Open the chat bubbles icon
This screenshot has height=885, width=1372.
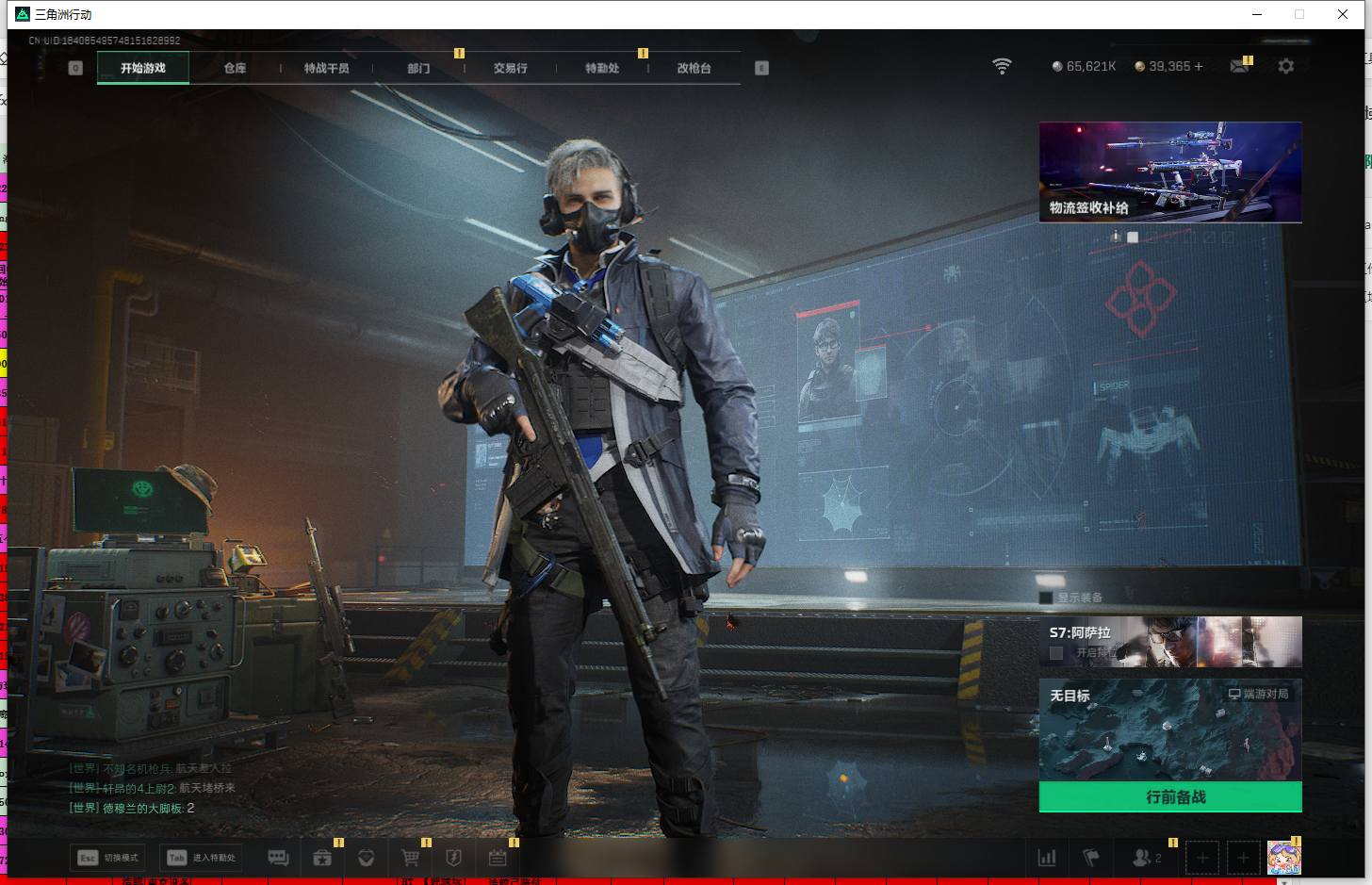(x=278, y=858)
